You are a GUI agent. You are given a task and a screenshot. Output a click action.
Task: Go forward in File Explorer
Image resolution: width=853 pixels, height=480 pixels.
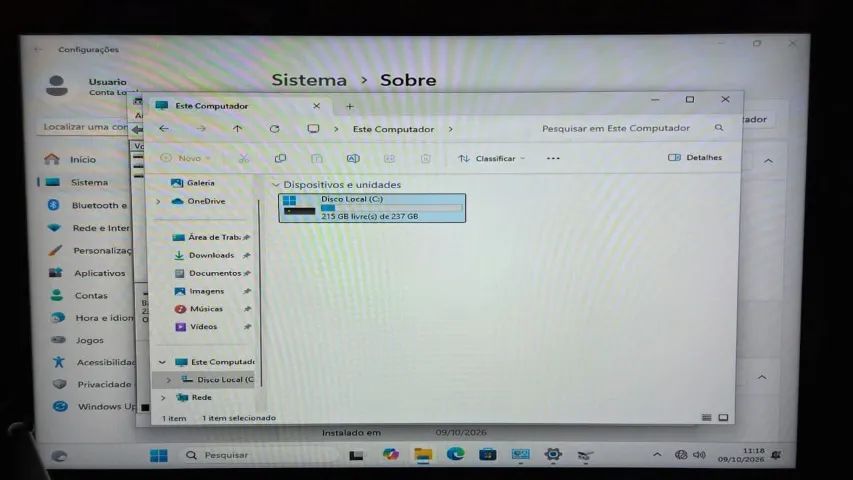point(201,128)
